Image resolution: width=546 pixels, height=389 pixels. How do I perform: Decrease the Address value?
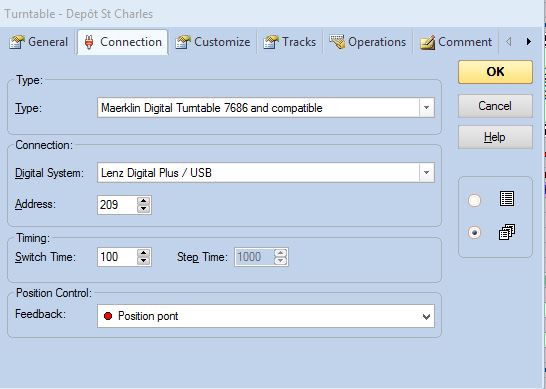[x=143, y=209]
